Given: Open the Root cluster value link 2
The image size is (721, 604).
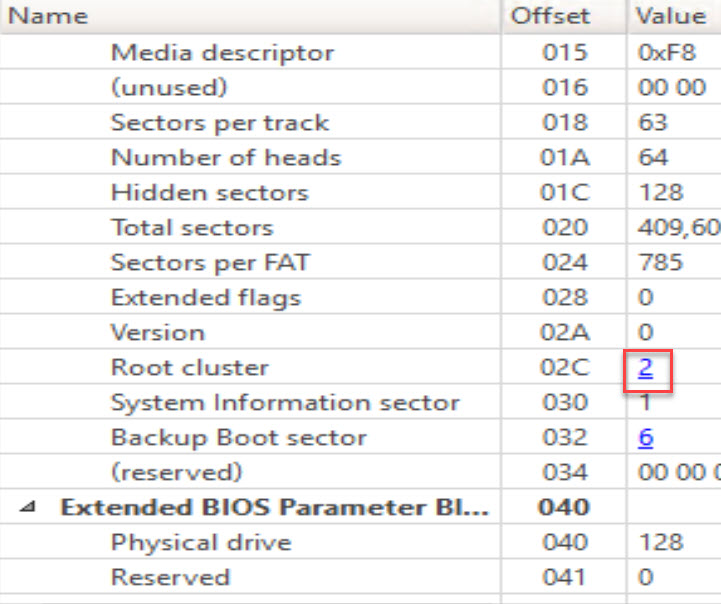Looking at the screenshot, I should pos(646,368).
